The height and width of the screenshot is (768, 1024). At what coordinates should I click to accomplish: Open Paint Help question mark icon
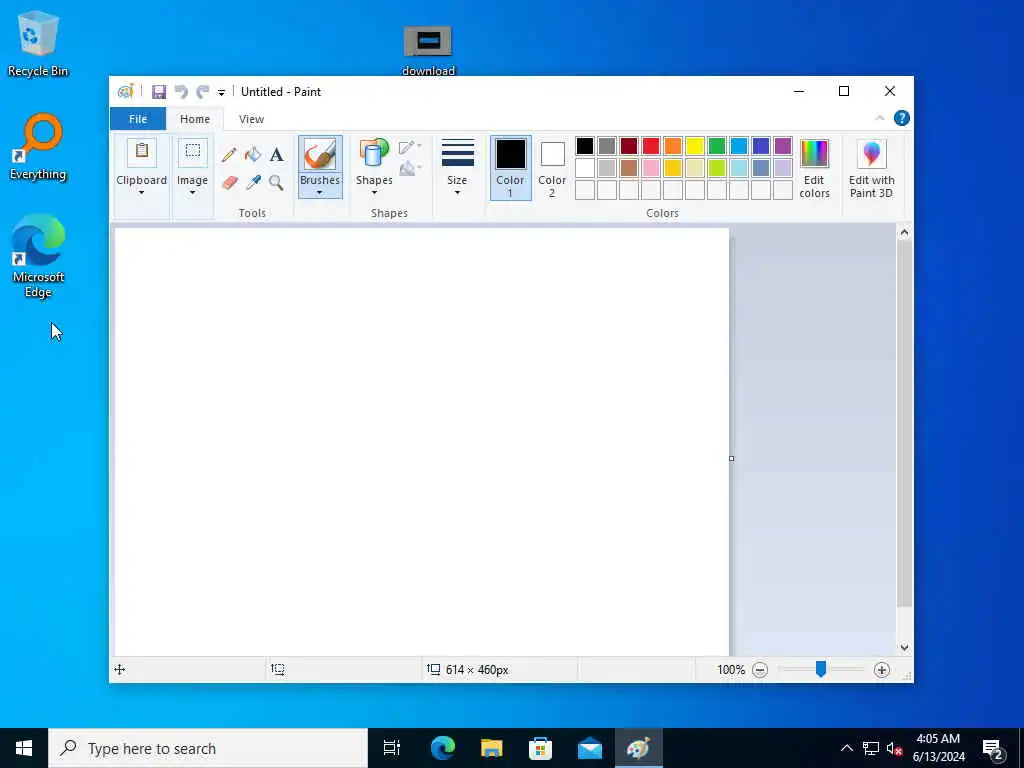[902, 118]
